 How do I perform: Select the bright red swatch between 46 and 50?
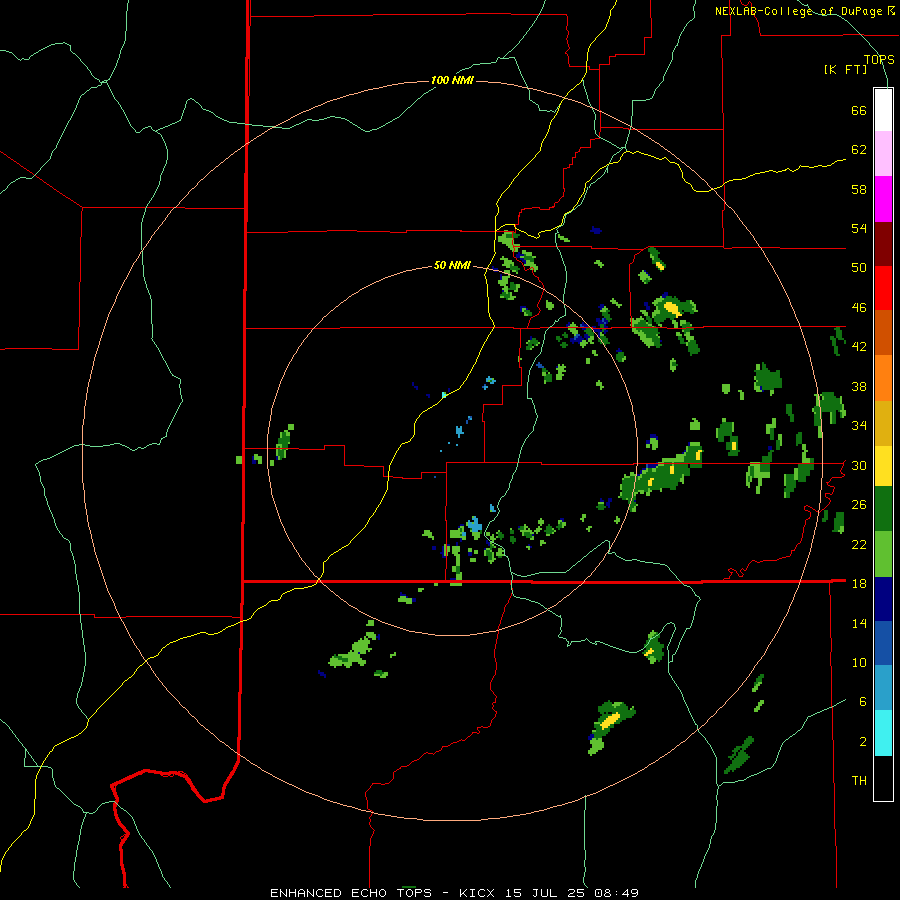[x=883, y=288]
